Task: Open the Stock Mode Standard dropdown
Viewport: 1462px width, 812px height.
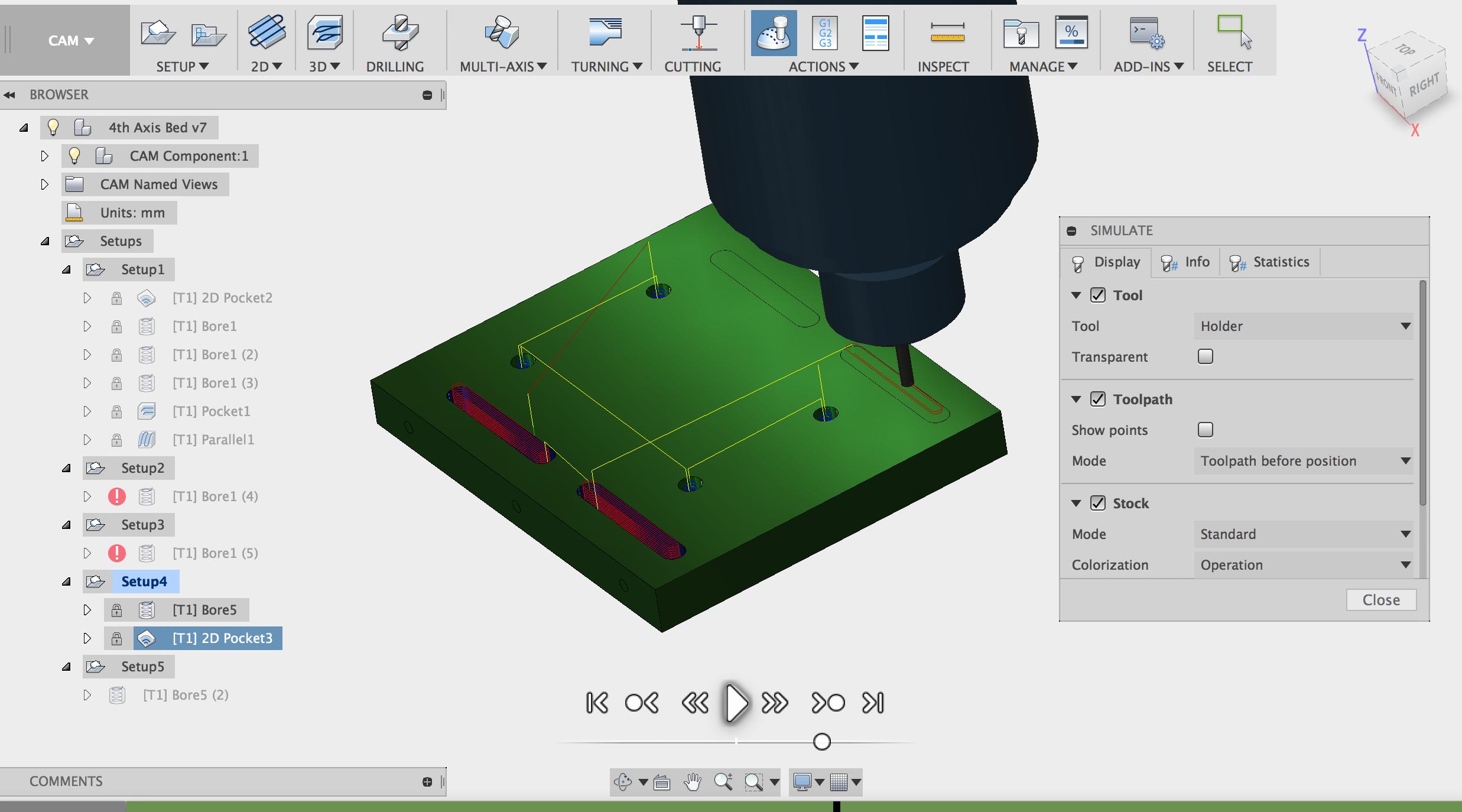Action: coord(1304,534)
